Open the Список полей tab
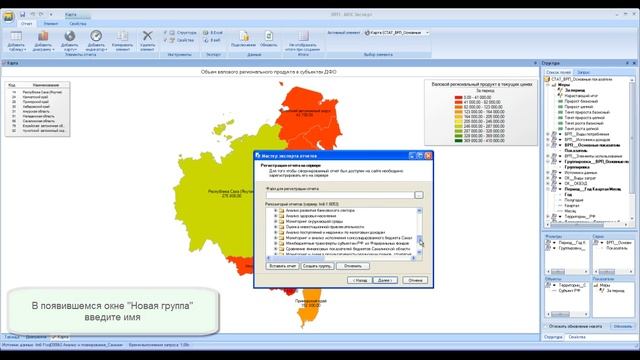Screen dimensions: 640x360 [558, 72]
